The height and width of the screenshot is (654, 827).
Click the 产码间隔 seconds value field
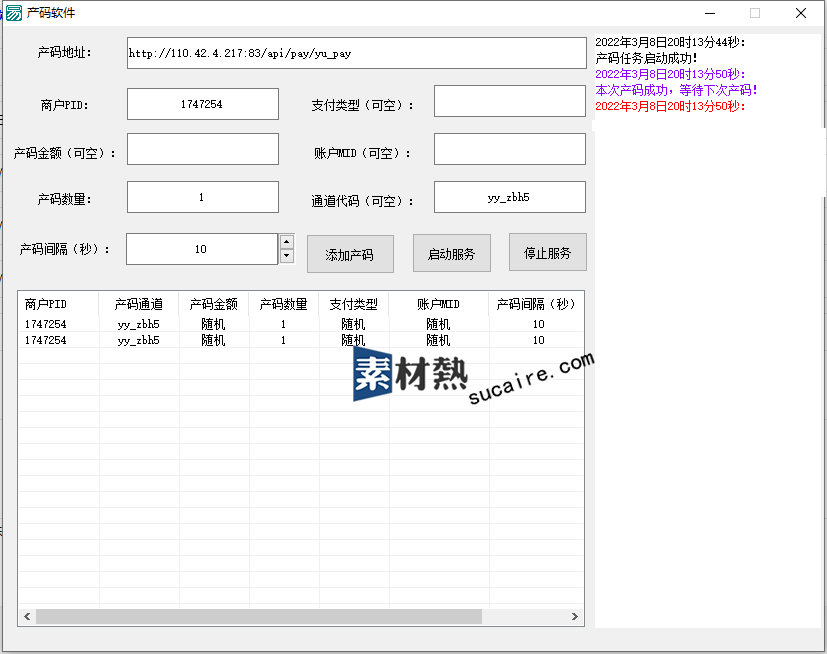(201, 249)
